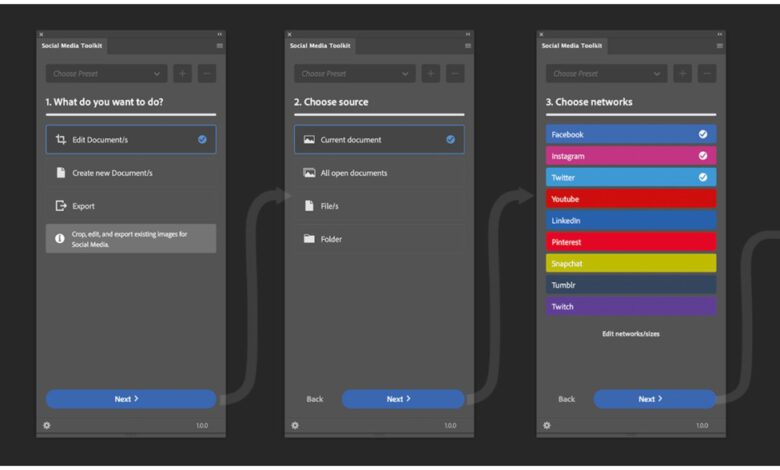Click Social Media Toolkit tab in step 3 panel

(x=572, y=45)
